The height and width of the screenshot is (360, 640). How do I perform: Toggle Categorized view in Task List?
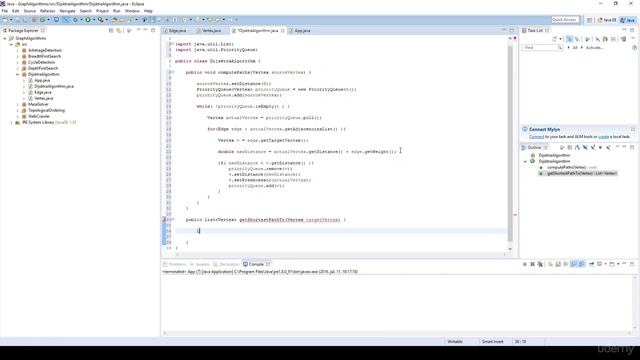[x=569, y=39]
